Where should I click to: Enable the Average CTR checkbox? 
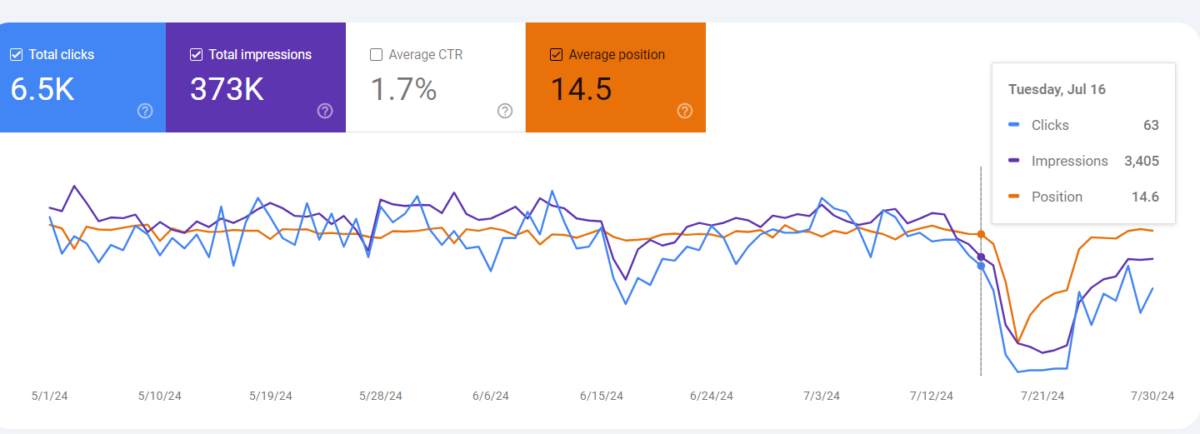tap(376, 55)
